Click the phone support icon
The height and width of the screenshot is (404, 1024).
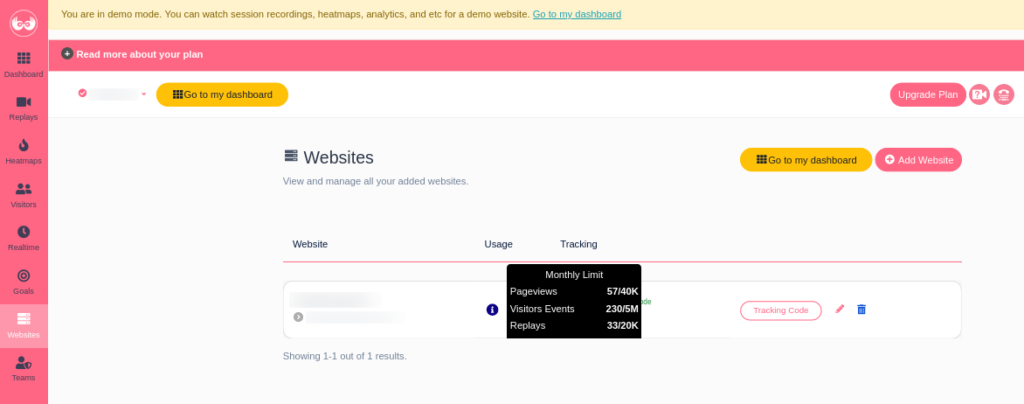(x=1004, y=95)
